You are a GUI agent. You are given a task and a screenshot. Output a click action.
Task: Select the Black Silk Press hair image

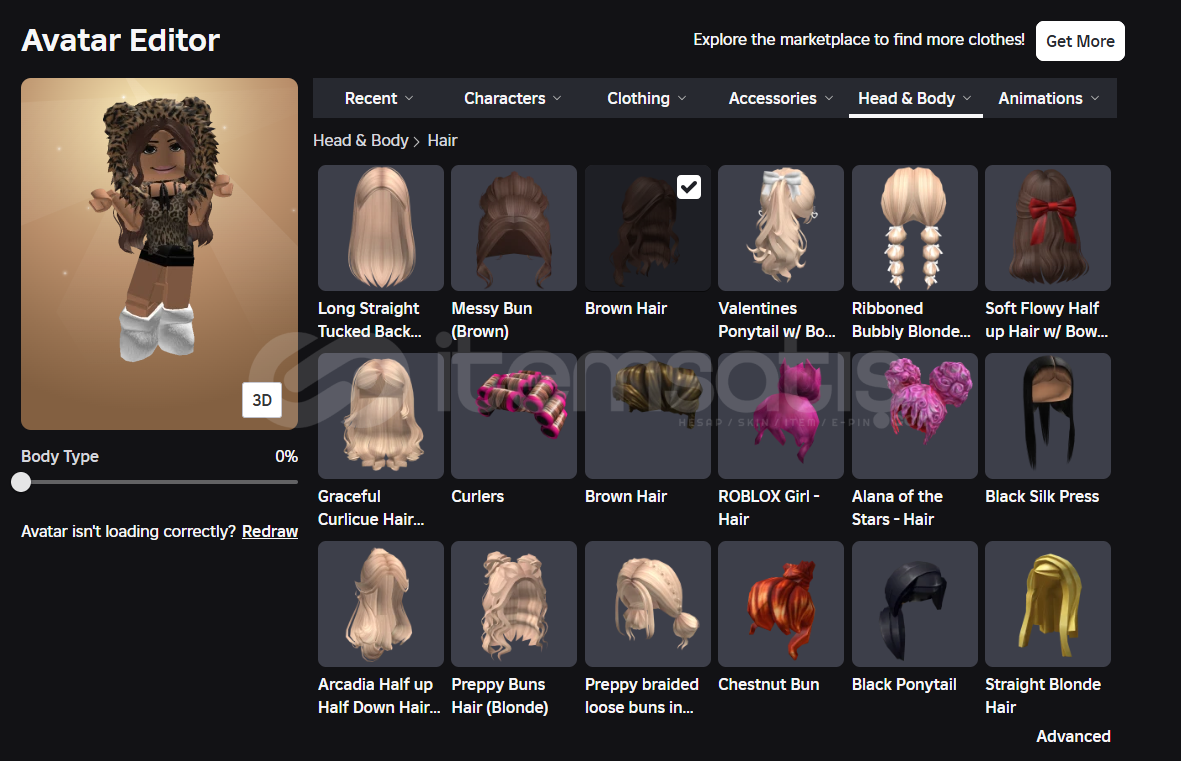(1048, 416)
